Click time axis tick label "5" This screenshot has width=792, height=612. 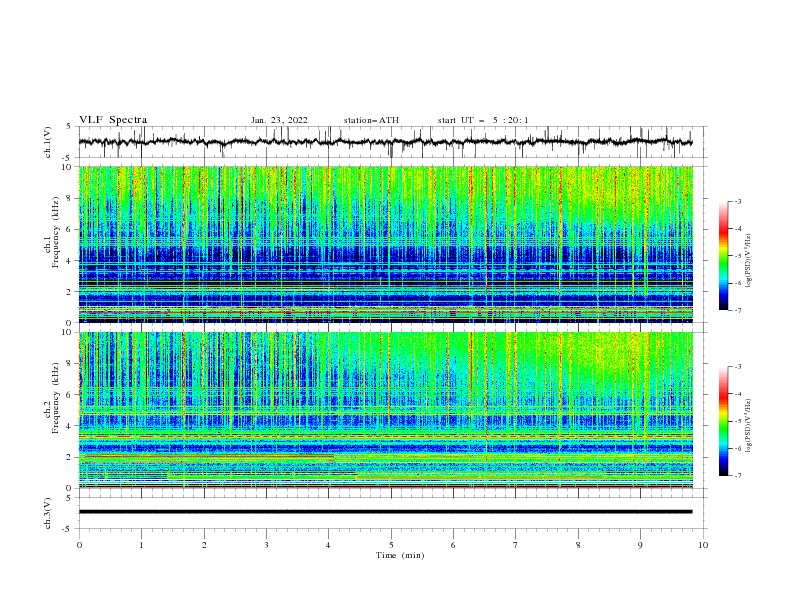coord(391,545)
